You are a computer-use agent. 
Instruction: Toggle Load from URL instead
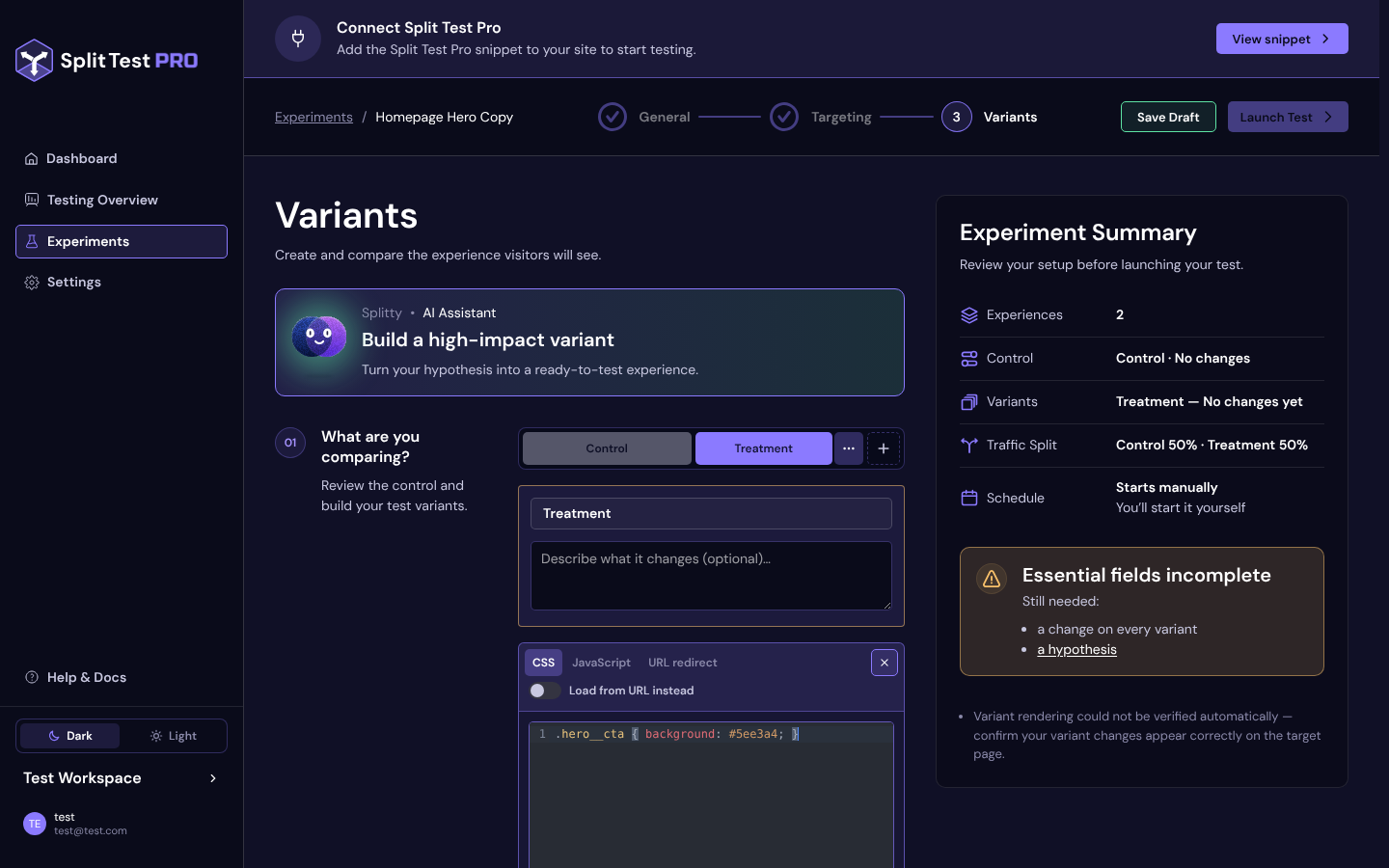[545, 691]
